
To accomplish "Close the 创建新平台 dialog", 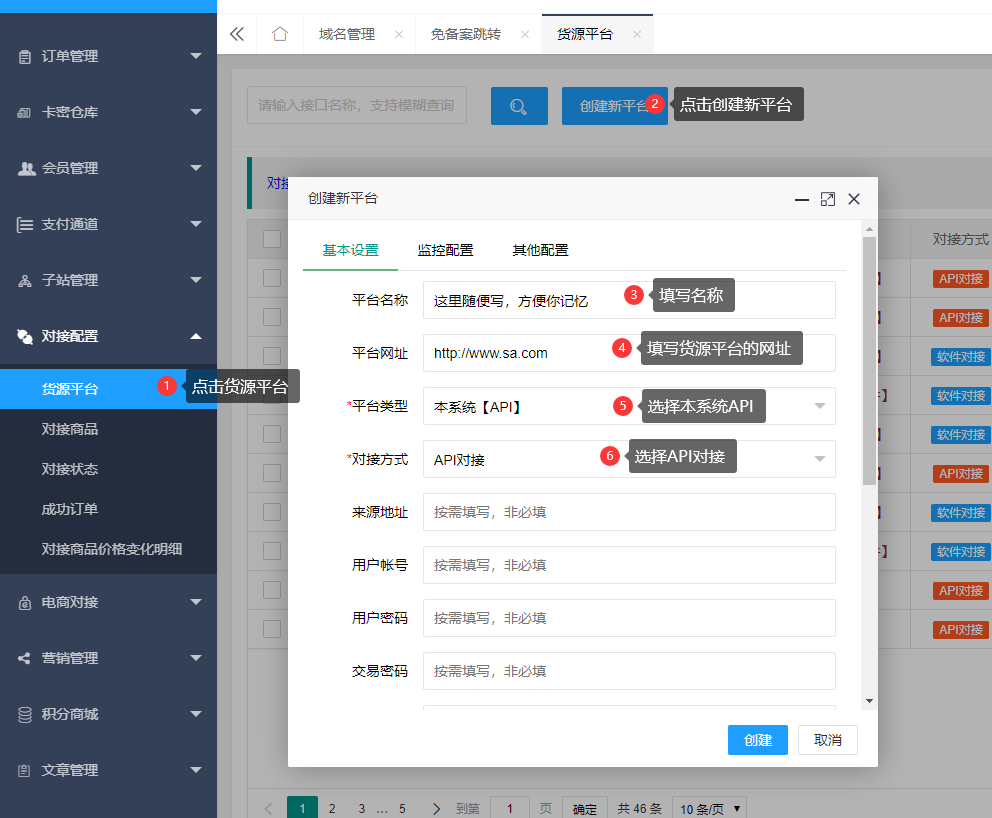I will pyautogui.click(x=853, y=199).
